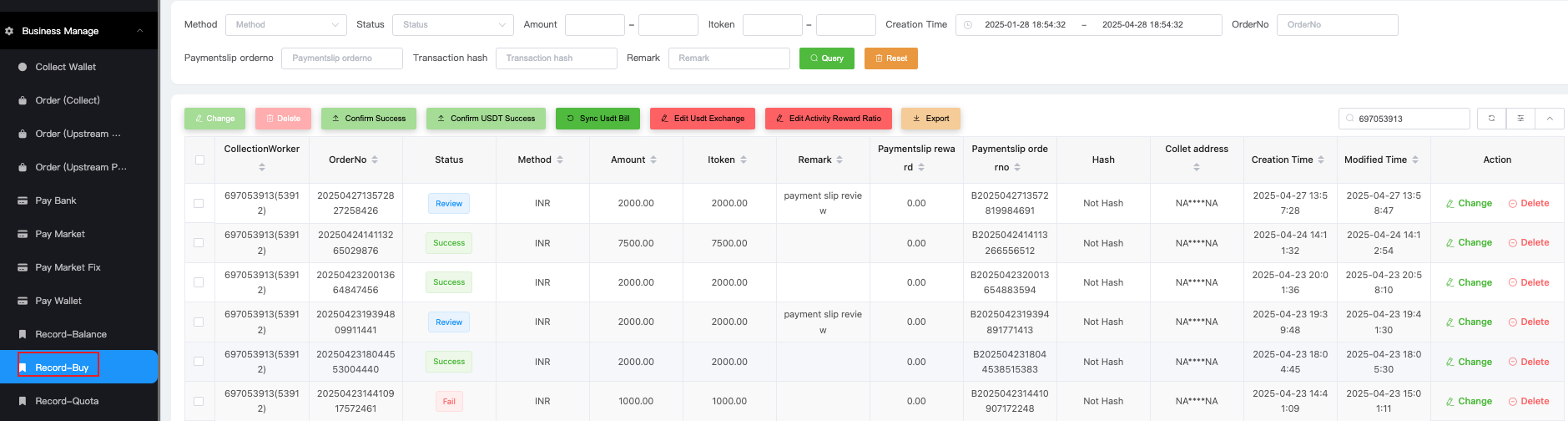
Task: Open the column settings filter icon
Action: 1520,119
